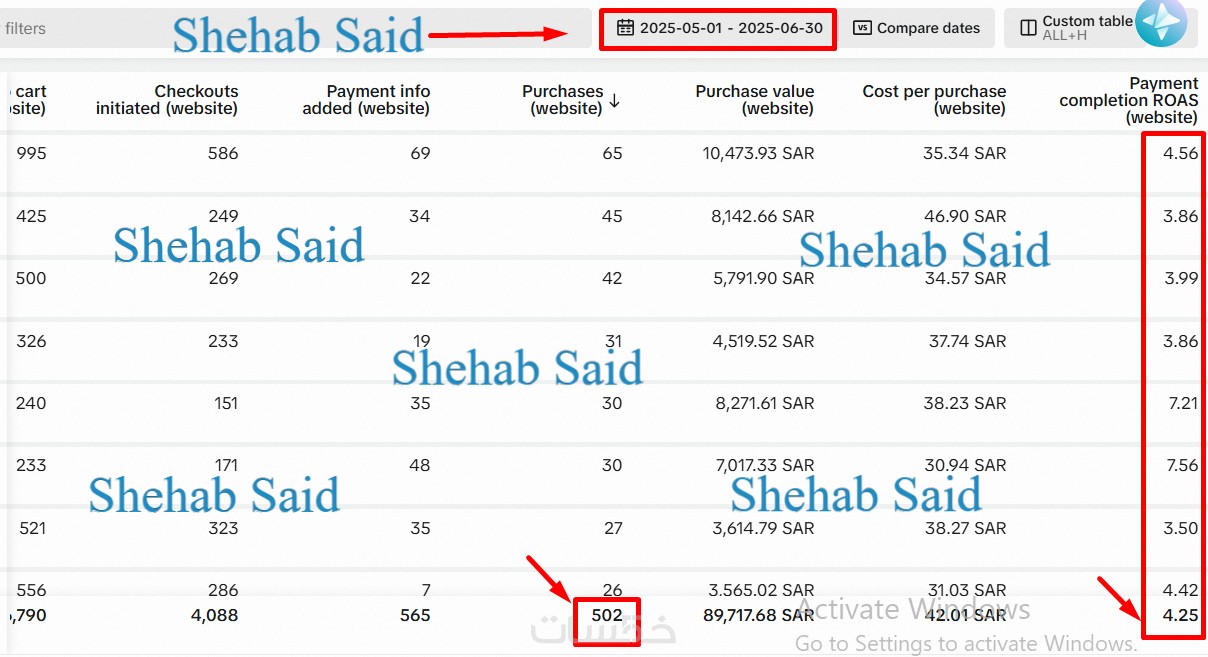Open the 2025-05-01 to 2025-06-30 date picker
1208x657 pixels.
click(x=718, y=28)
